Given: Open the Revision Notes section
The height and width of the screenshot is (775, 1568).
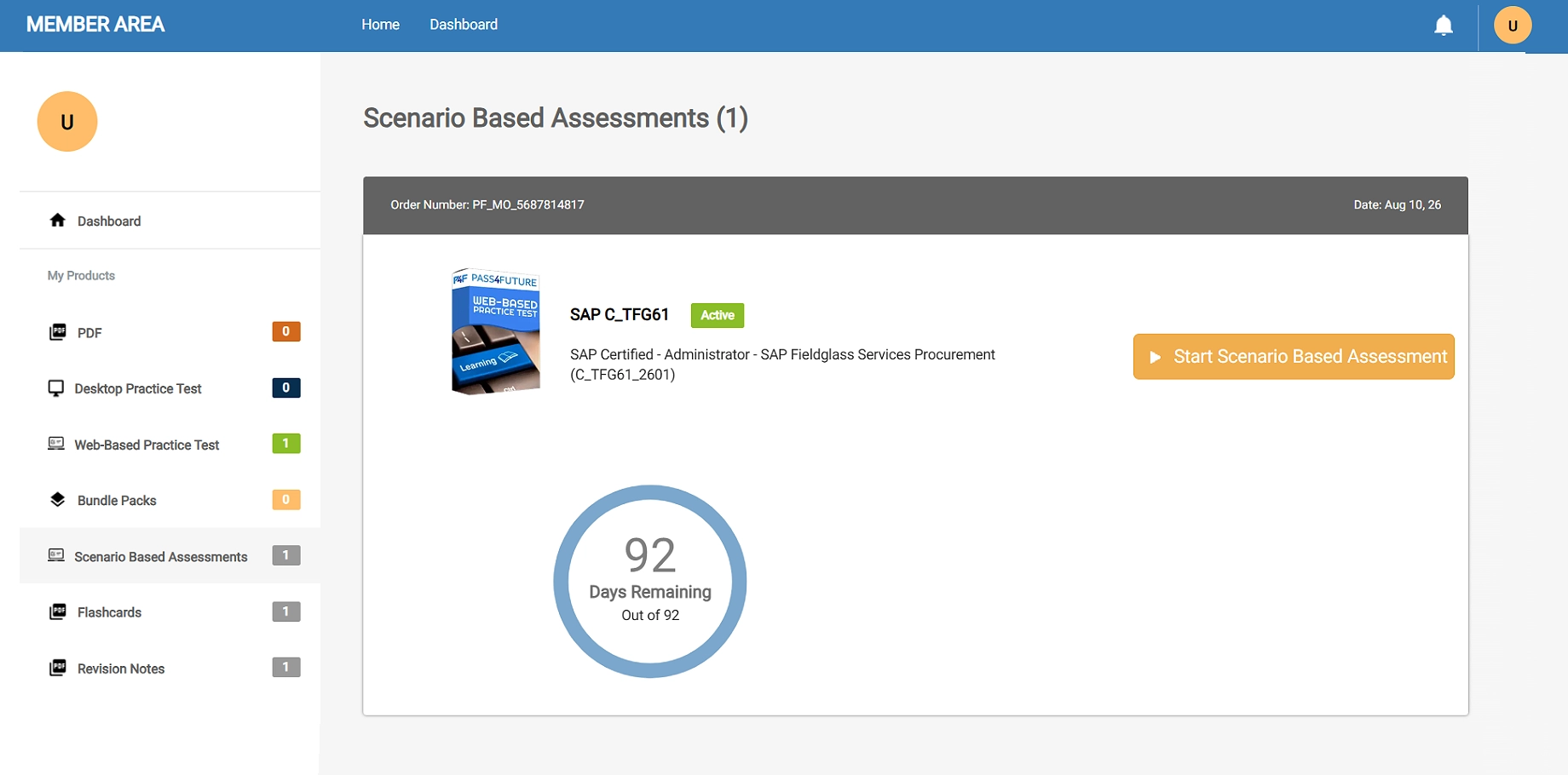Looking at the screenshot, I should click(170, 669).
